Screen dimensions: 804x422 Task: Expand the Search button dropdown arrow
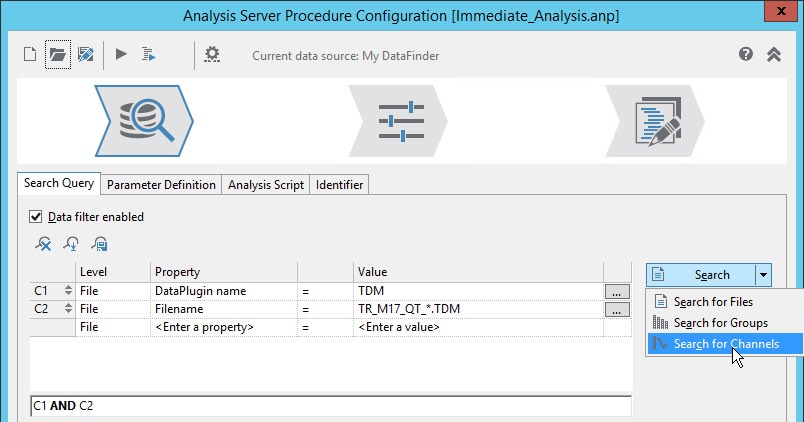763,274
